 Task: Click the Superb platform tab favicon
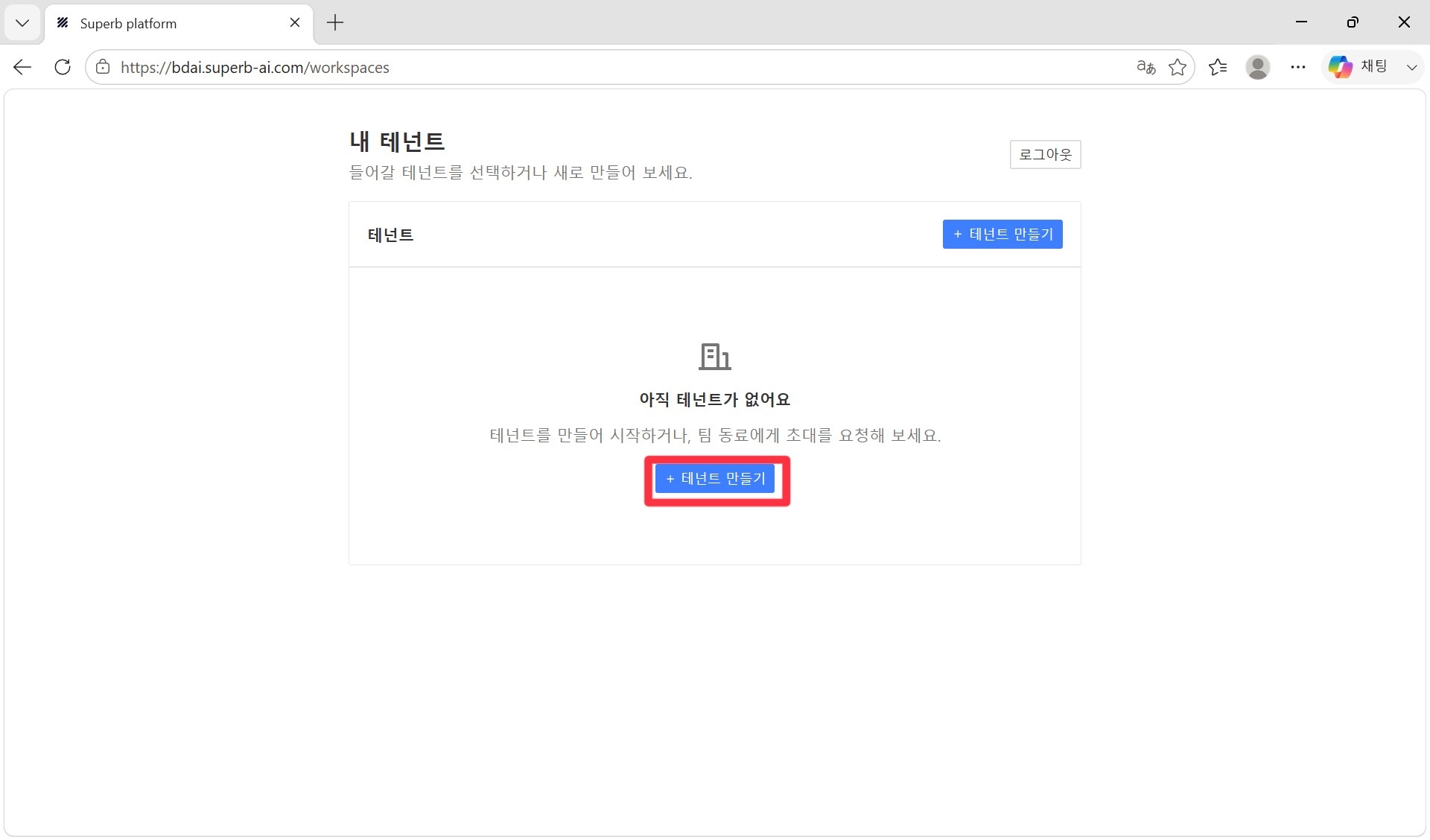click(x=63, y=23)
